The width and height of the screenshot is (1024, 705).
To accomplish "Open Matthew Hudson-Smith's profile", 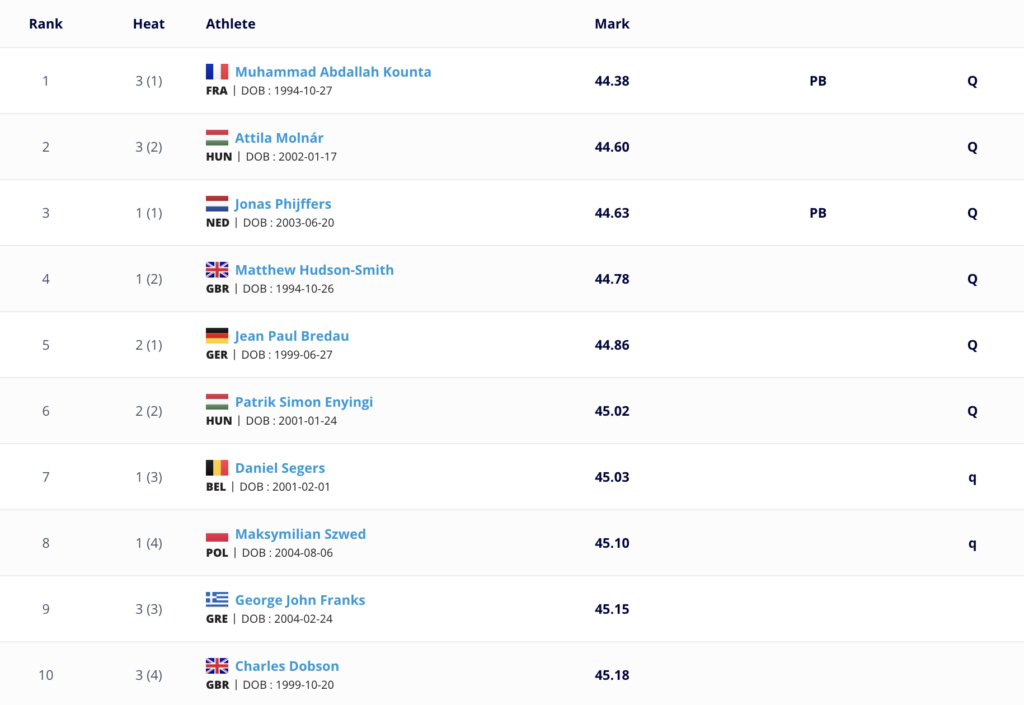I will coord(314,270).
